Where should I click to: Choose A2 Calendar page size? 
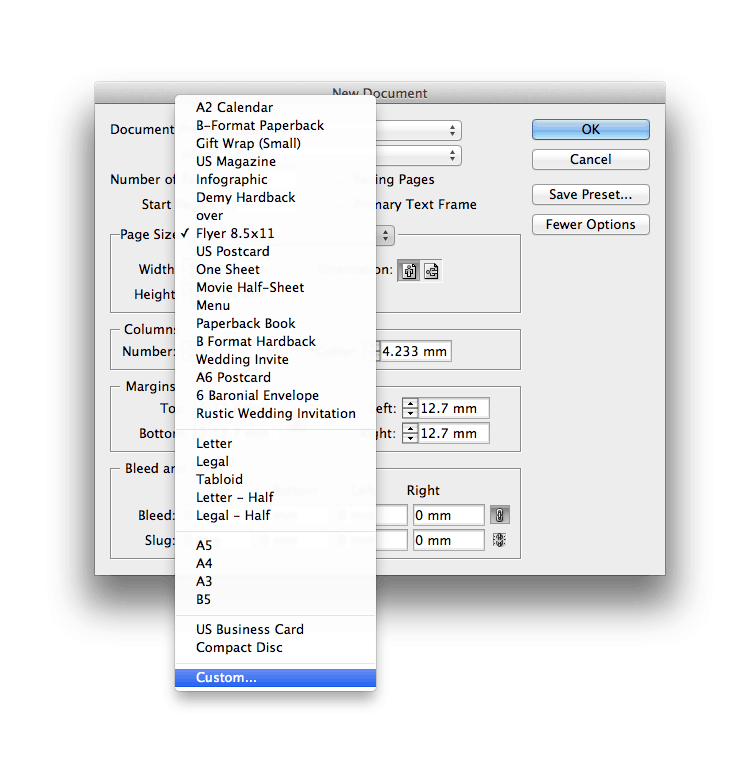tap(275, 108)
